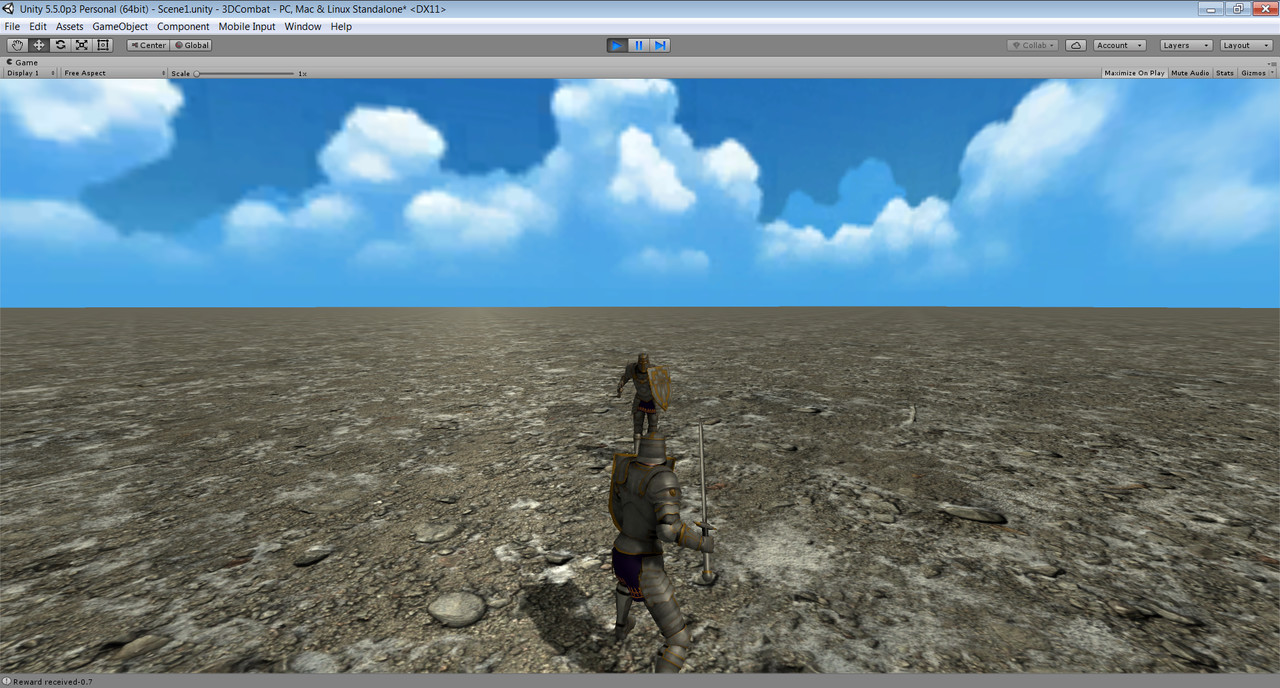Stop play mode with Play button
This screenshot has width=1280, height=688.
(616, 45)
